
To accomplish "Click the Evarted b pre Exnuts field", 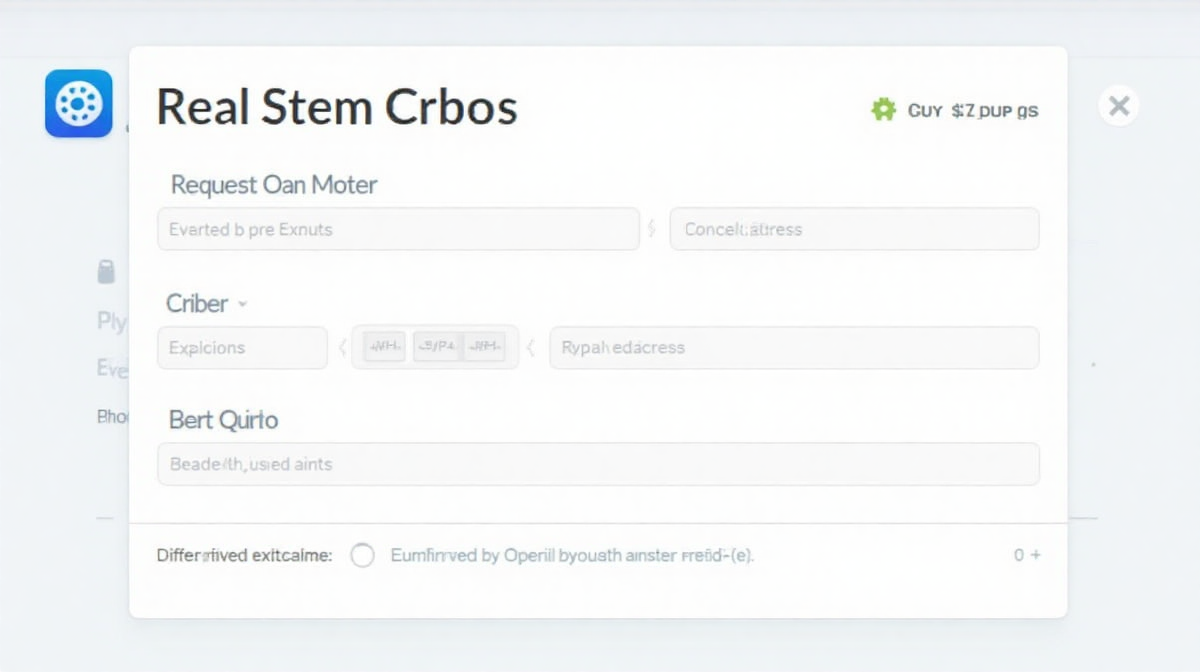I will pyautogui.click(x=398, y=229).
